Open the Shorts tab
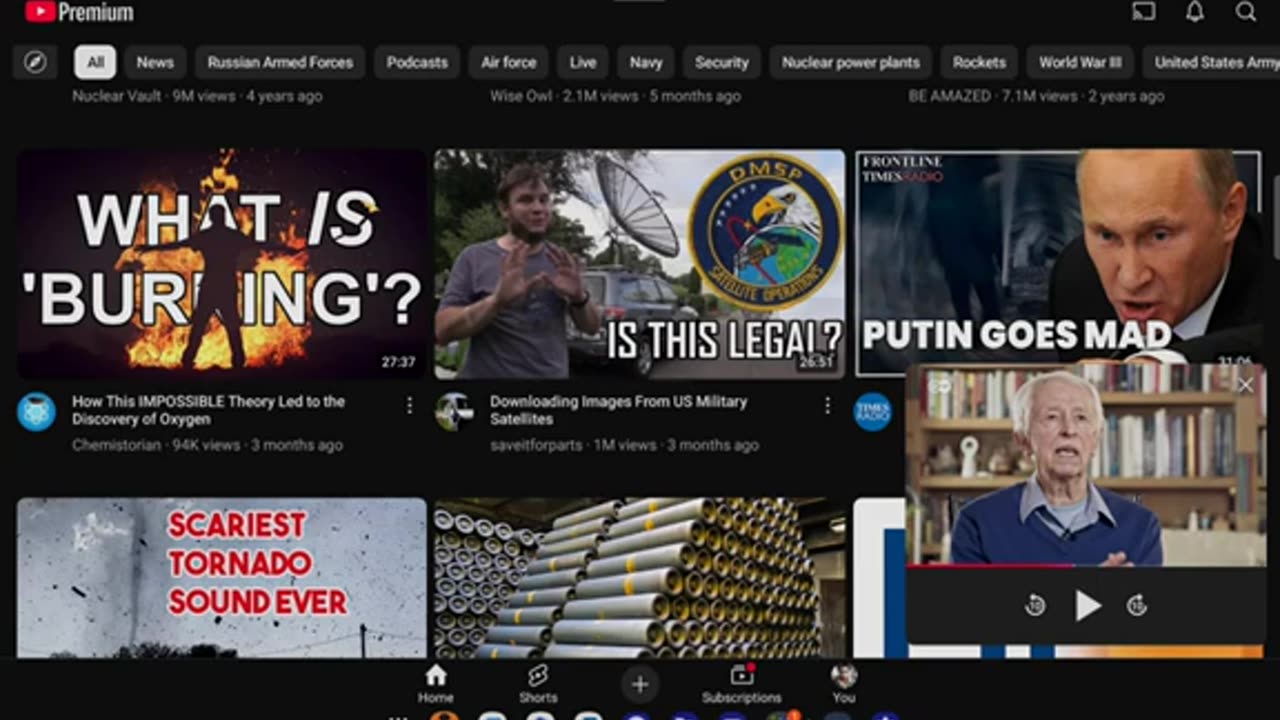This screenshot has height=720, width=1280. 538,684
